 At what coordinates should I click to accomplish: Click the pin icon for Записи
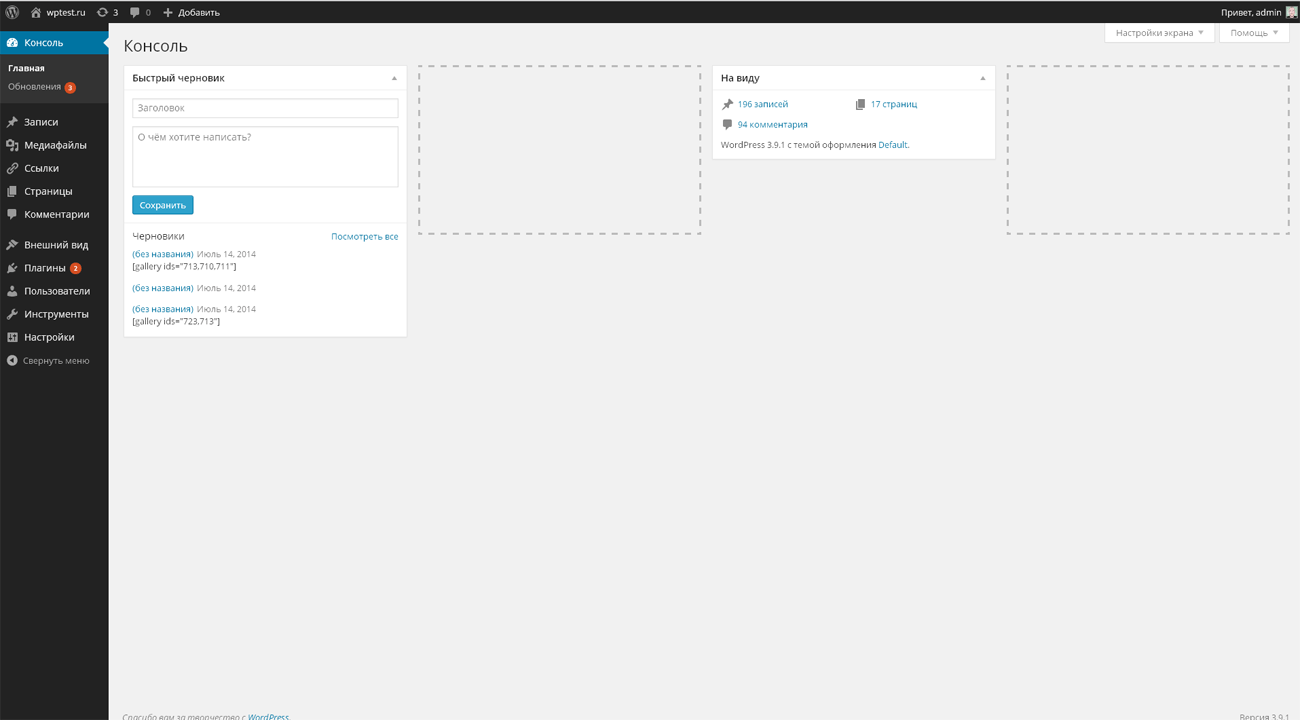tap(12, 122)
